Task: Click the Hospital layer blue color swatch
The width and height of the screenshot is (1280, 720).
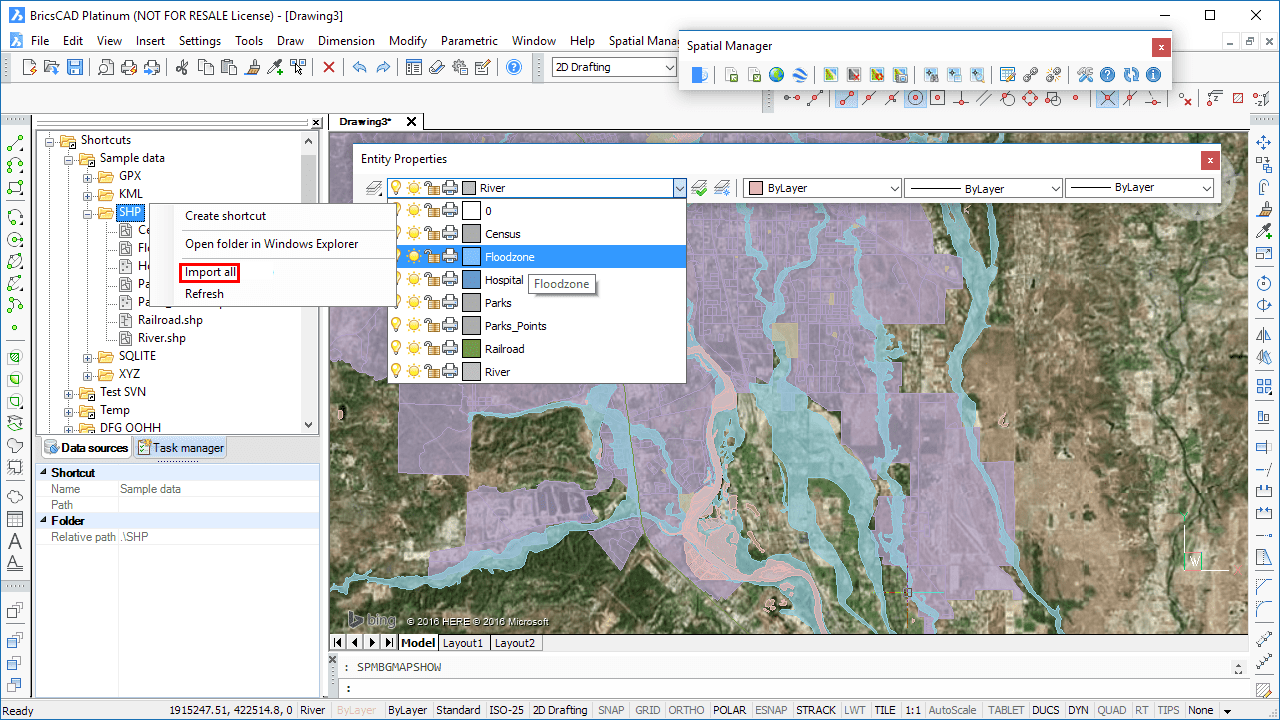Action: [x=472, y=280]
